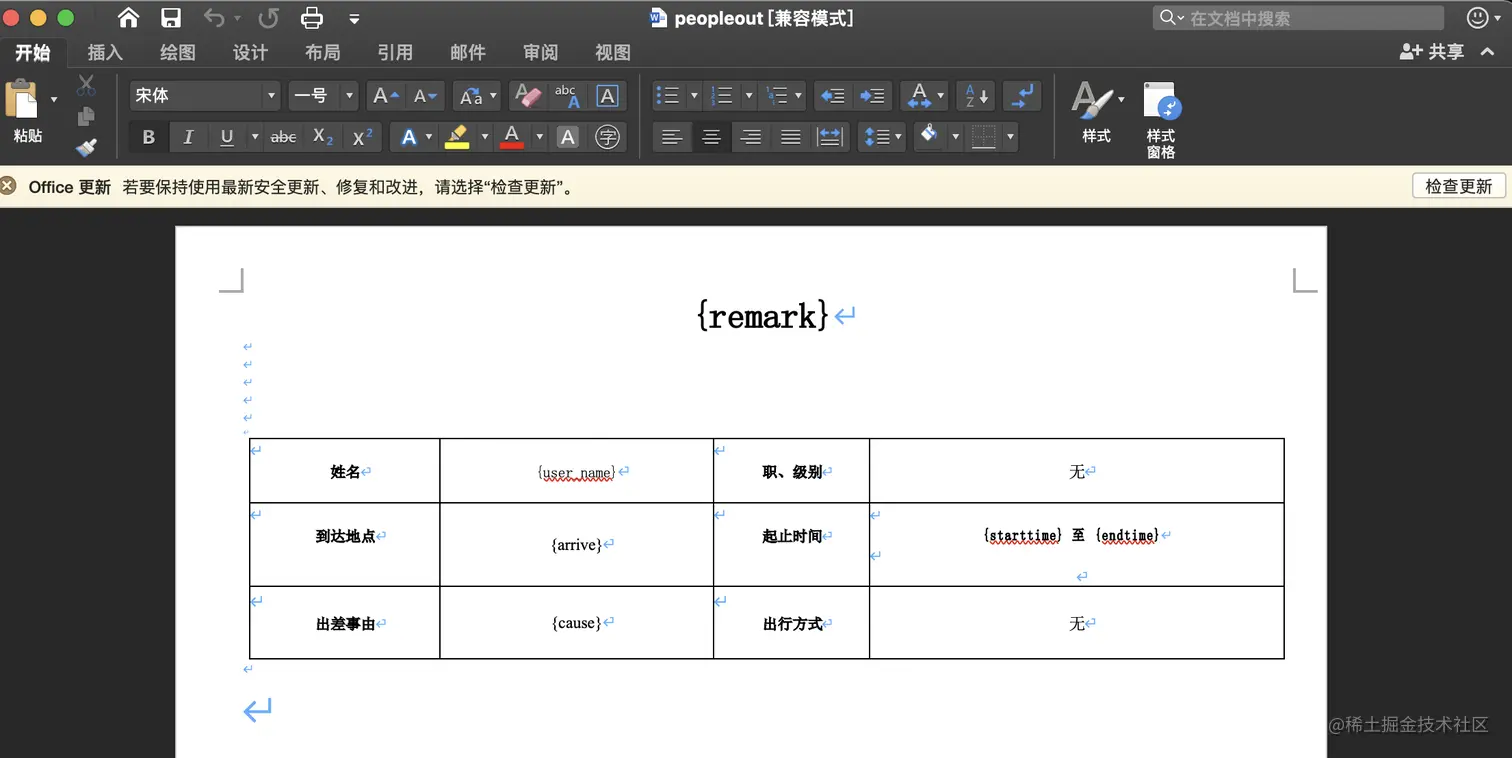Apply distributed alignment
Viewport: 1512px width, 758px height.
pos(829,137)
